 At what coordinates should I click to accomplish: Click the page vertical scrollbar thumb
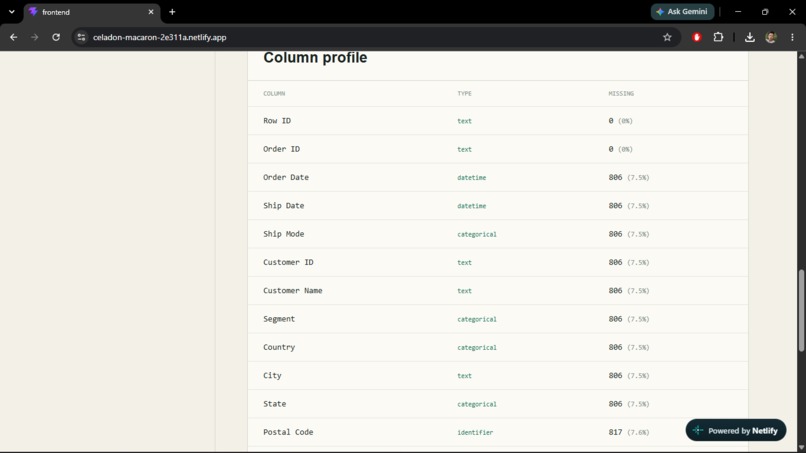click(801, 310)
